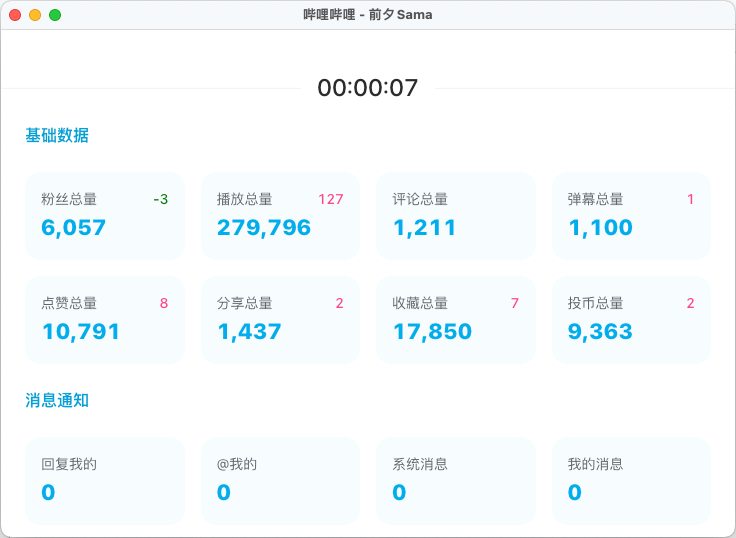Click the 消息通知 section heading
This screenshot has height=538, width=736.
pyautogui.click(x=57, y=400)
